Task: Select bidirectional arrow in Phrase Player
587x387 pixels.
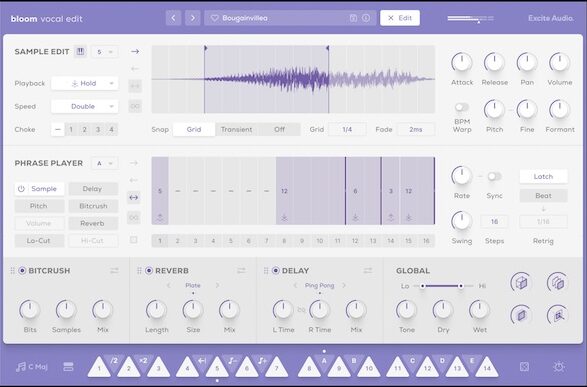Action: coord(134,197)
